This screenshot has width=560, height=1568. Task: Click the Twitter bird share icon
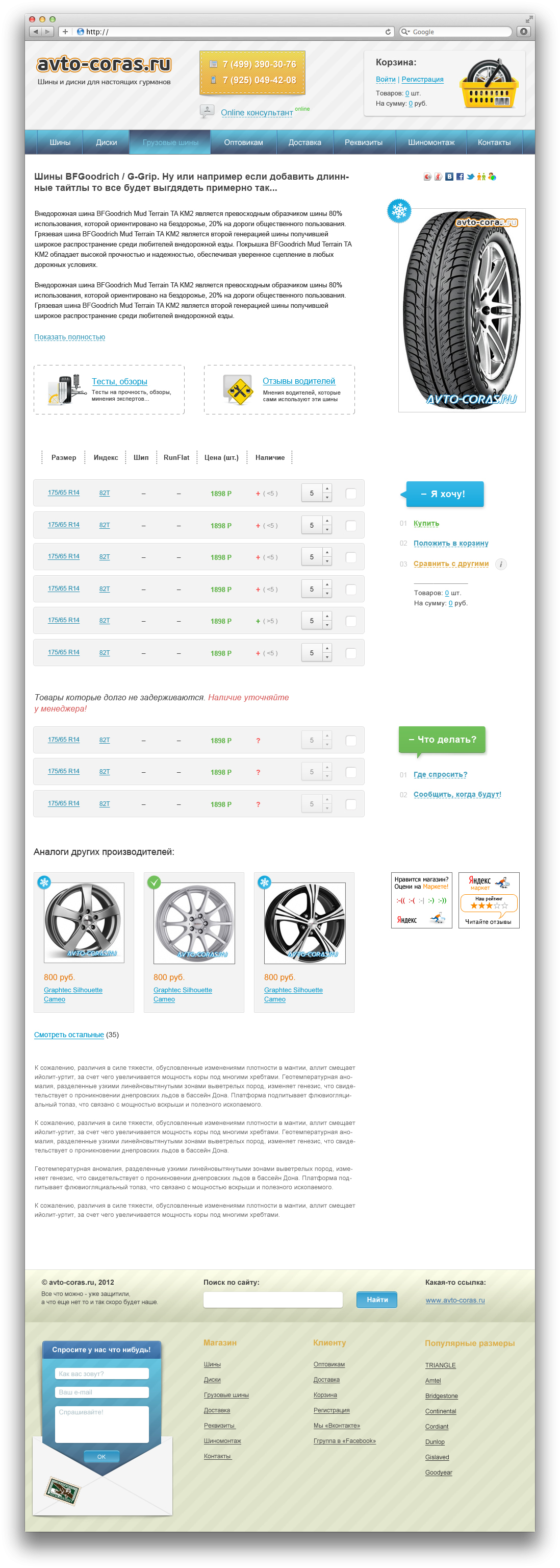pyautogui.click(x=470, y=177)
